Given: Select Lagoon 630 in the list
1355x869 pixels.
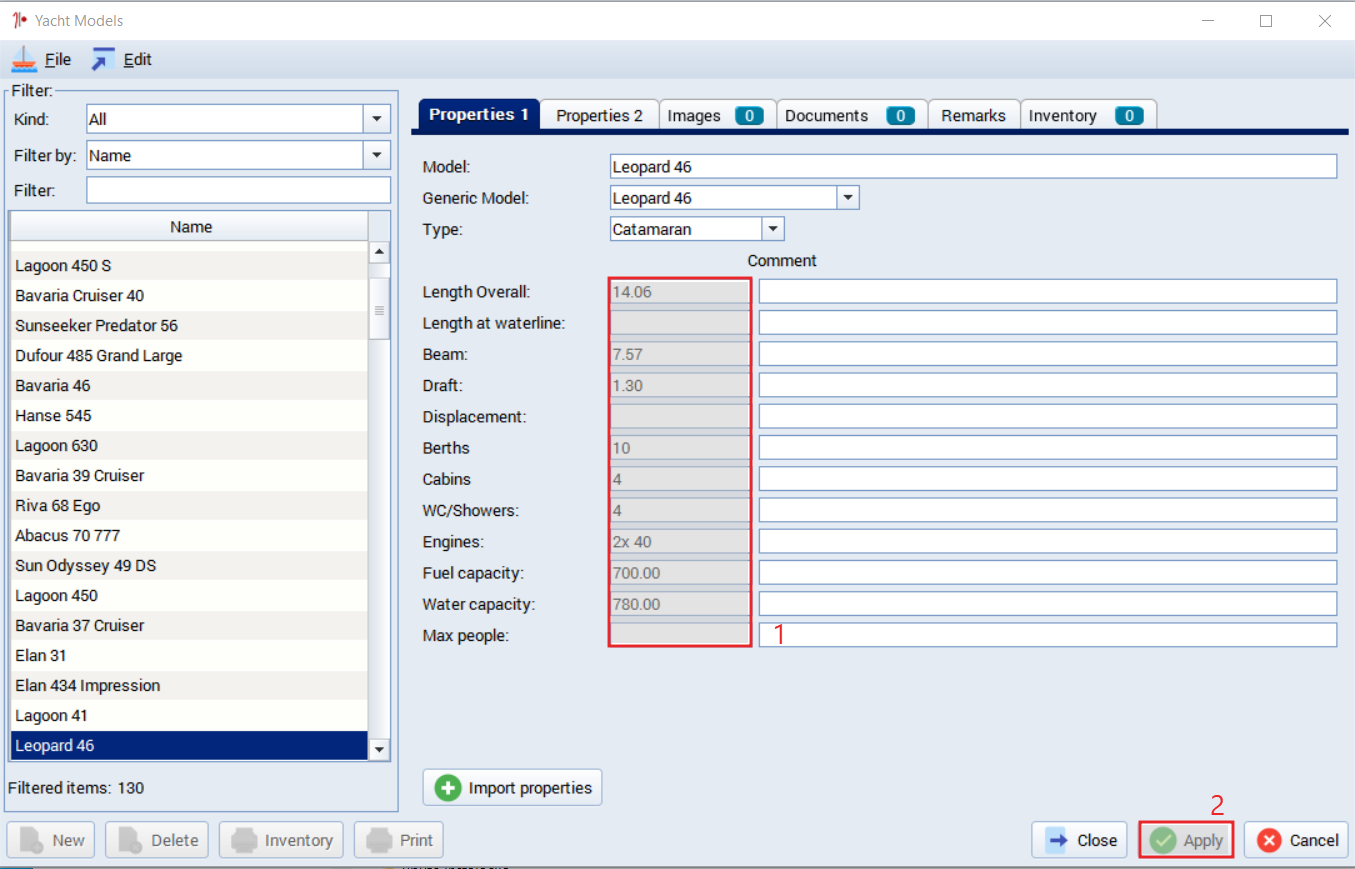Looking at the screenshot, I should point(189,446).
